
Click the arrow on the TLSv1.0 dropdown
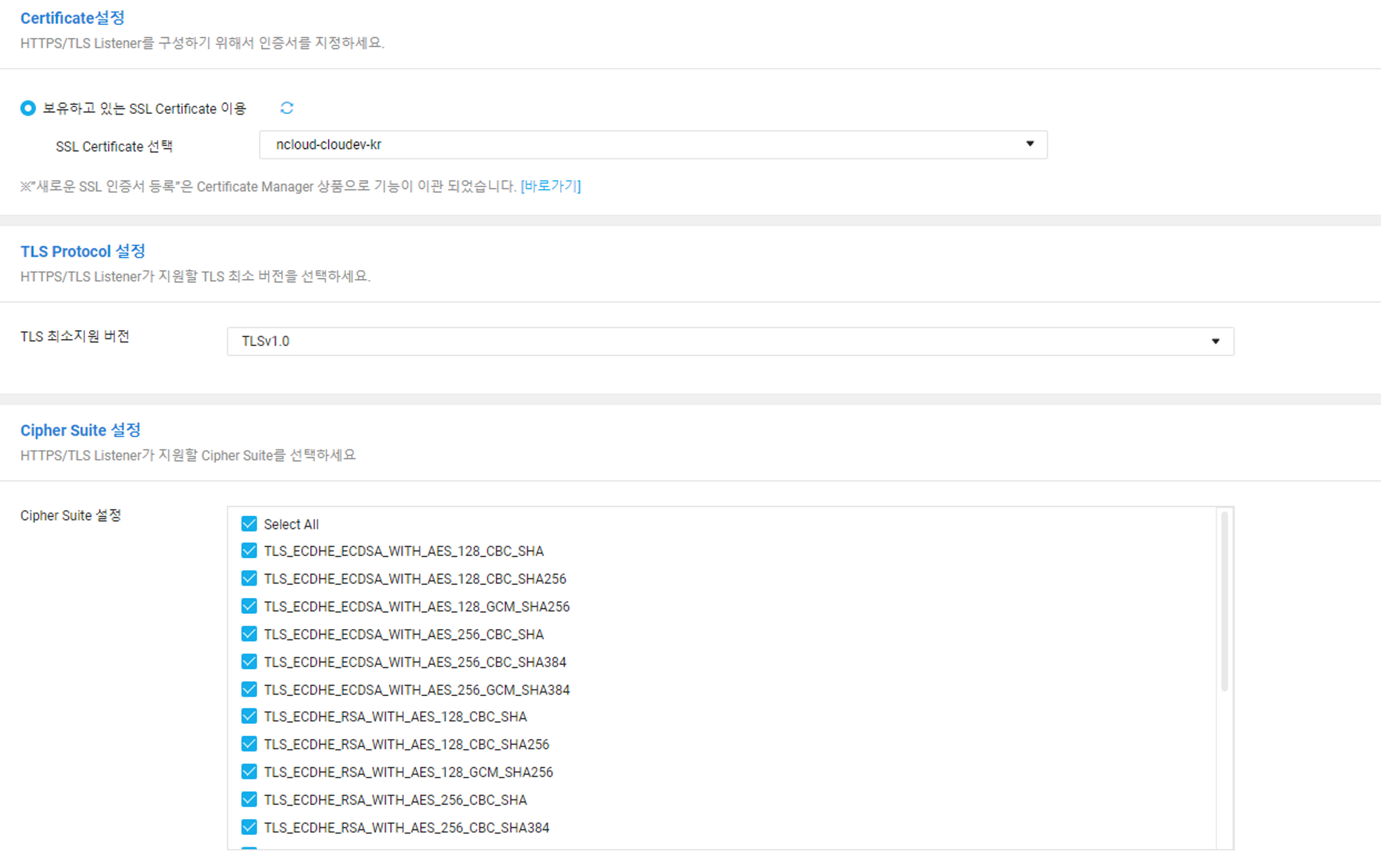[x=1215, y=341]
